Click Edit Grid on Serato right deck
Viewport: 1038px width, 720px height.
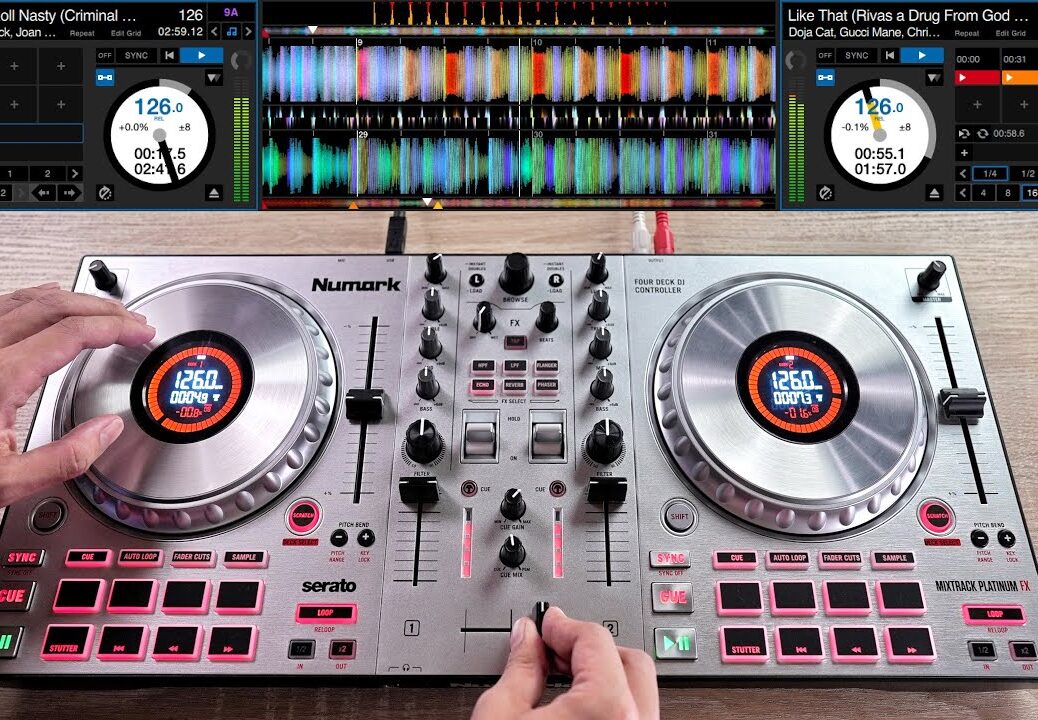point(1011,33)
